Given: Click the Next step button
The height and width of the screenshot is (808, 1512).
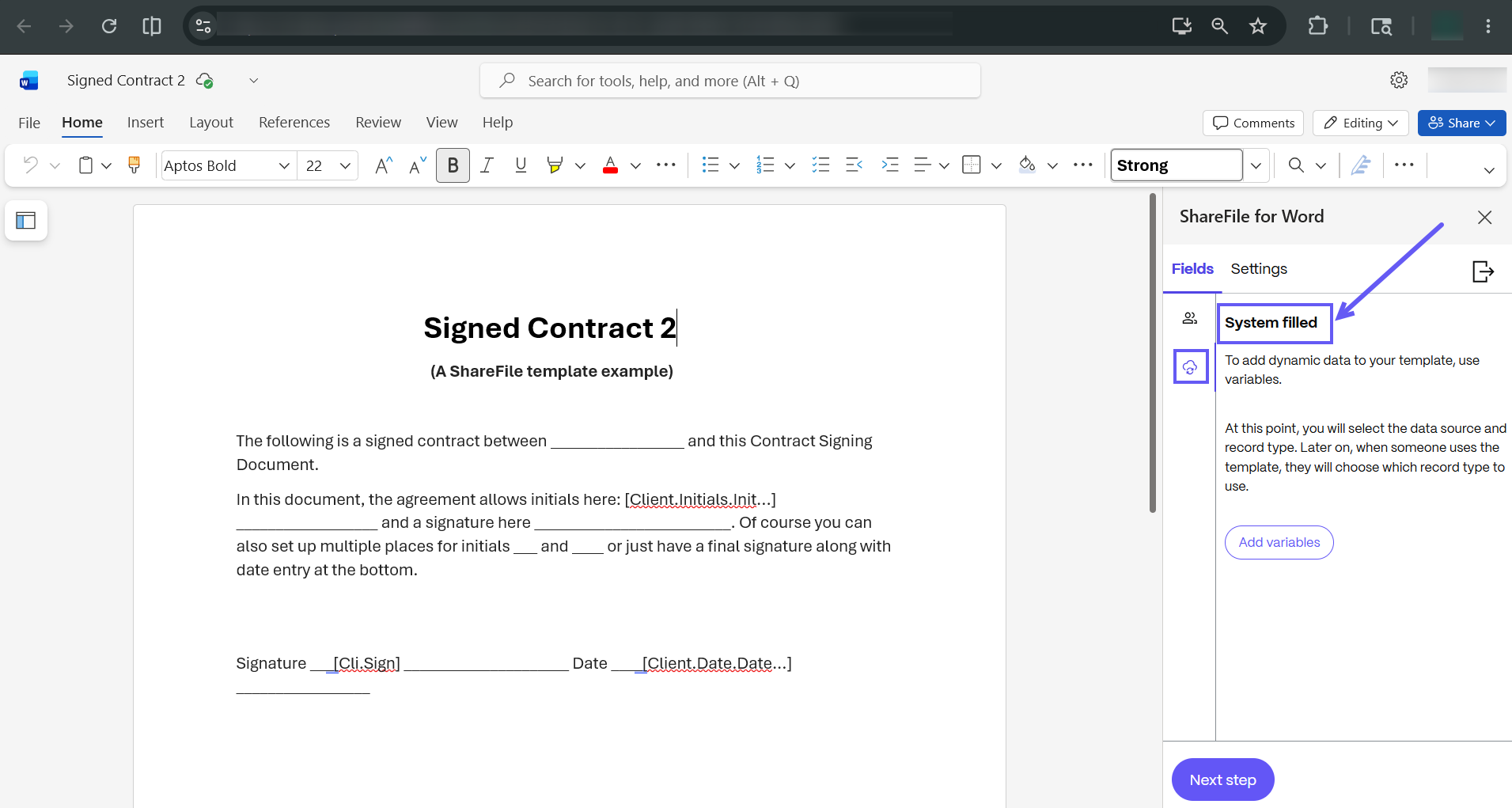Looking at the screenshot, I should 1222,780.
